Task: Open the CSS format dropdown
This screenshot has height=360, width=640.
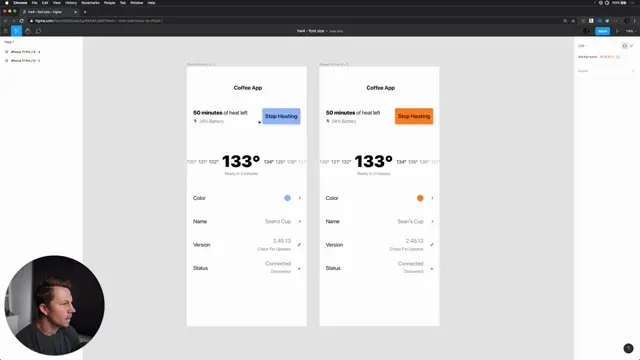Action: 582,46
